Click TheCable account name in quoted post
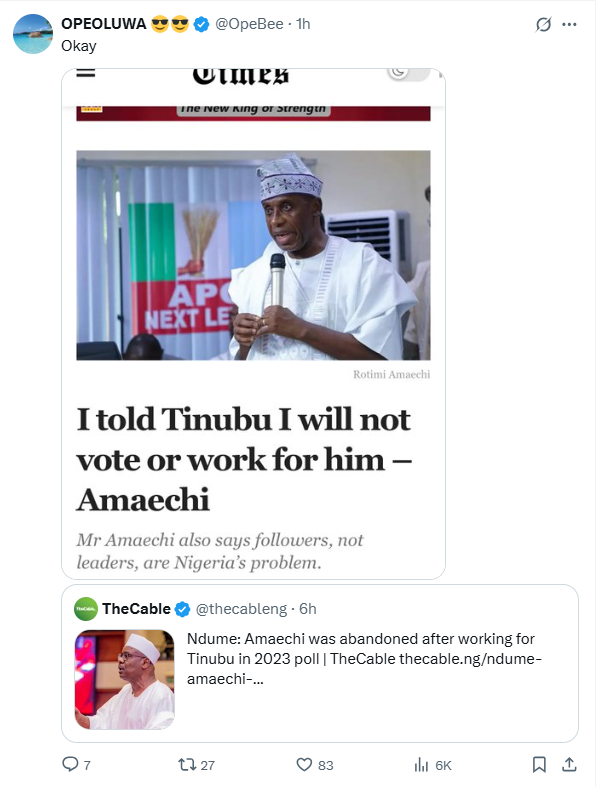Viewport: 598px width, 787px height. [136, 609]
